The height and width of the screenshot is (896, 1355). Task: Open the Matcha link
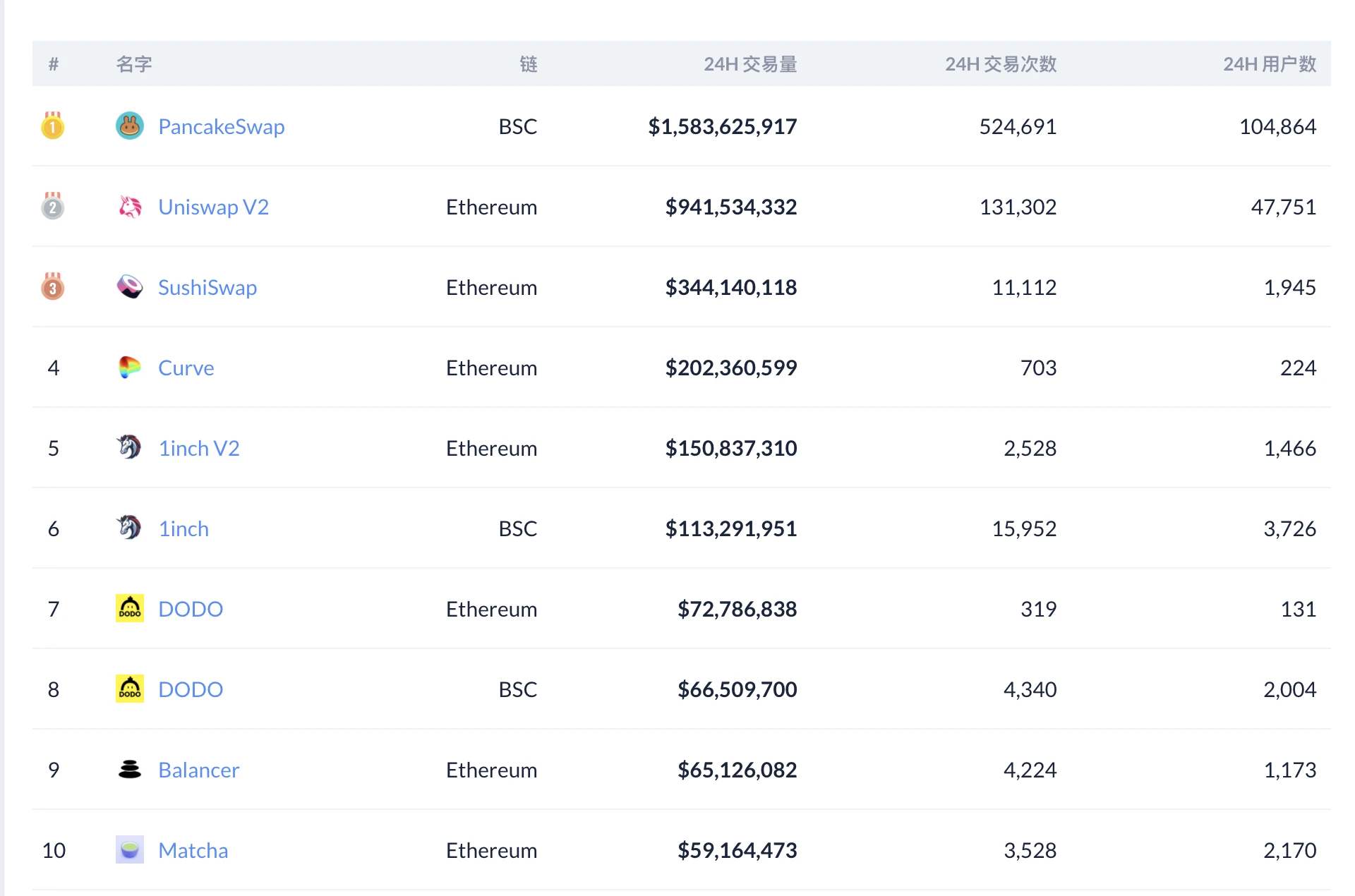(193, 851)
